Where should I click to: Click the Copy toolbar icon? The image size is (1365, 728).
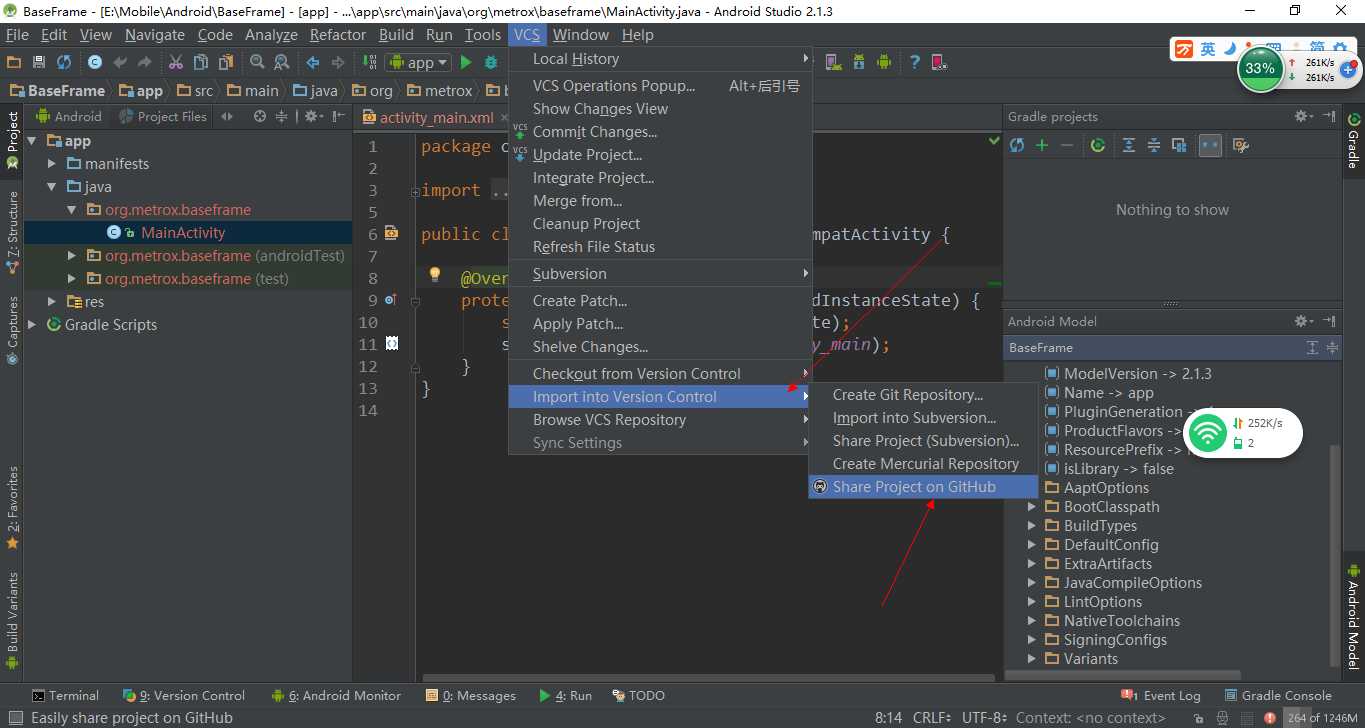tap(201, 62)
